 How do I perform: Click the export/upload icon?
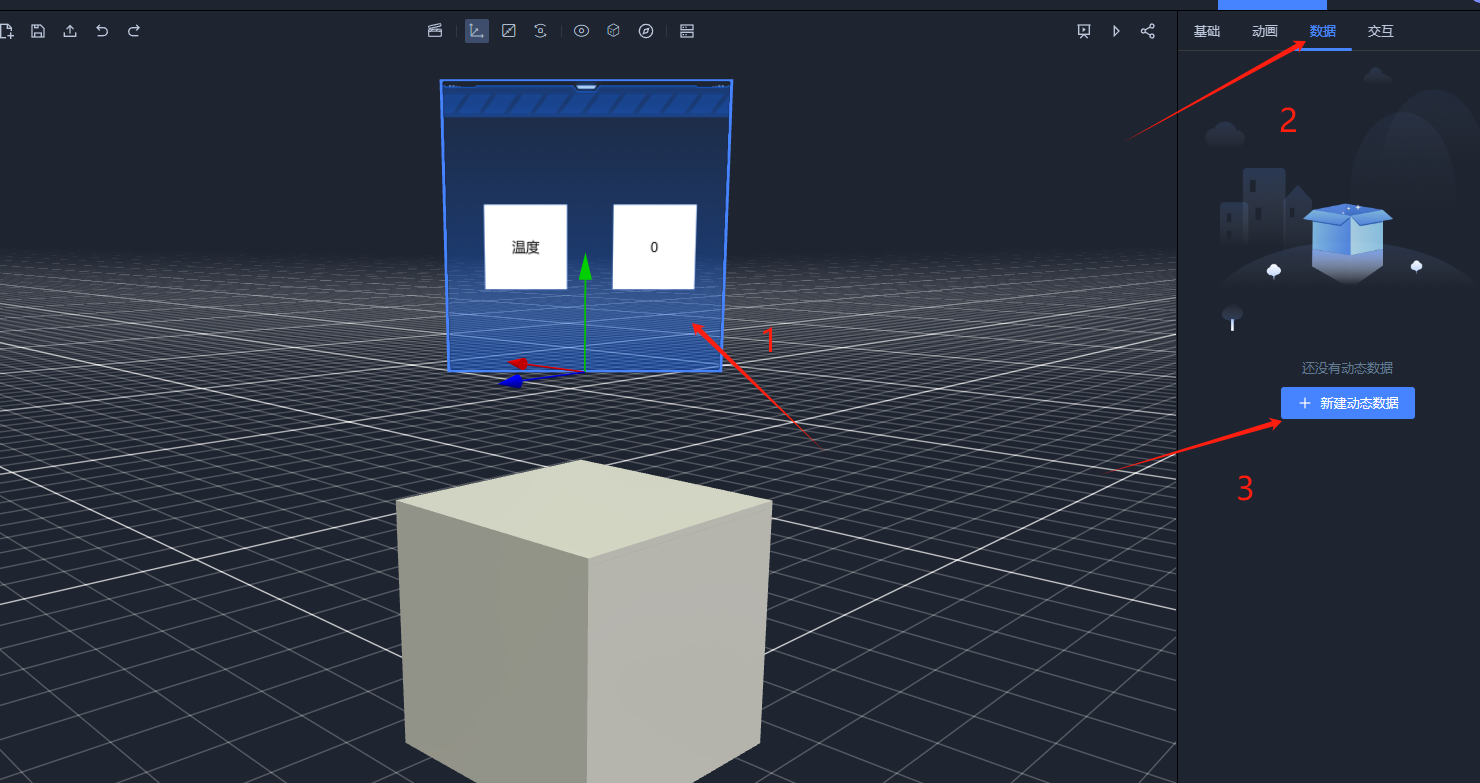(x=70, y=31)
